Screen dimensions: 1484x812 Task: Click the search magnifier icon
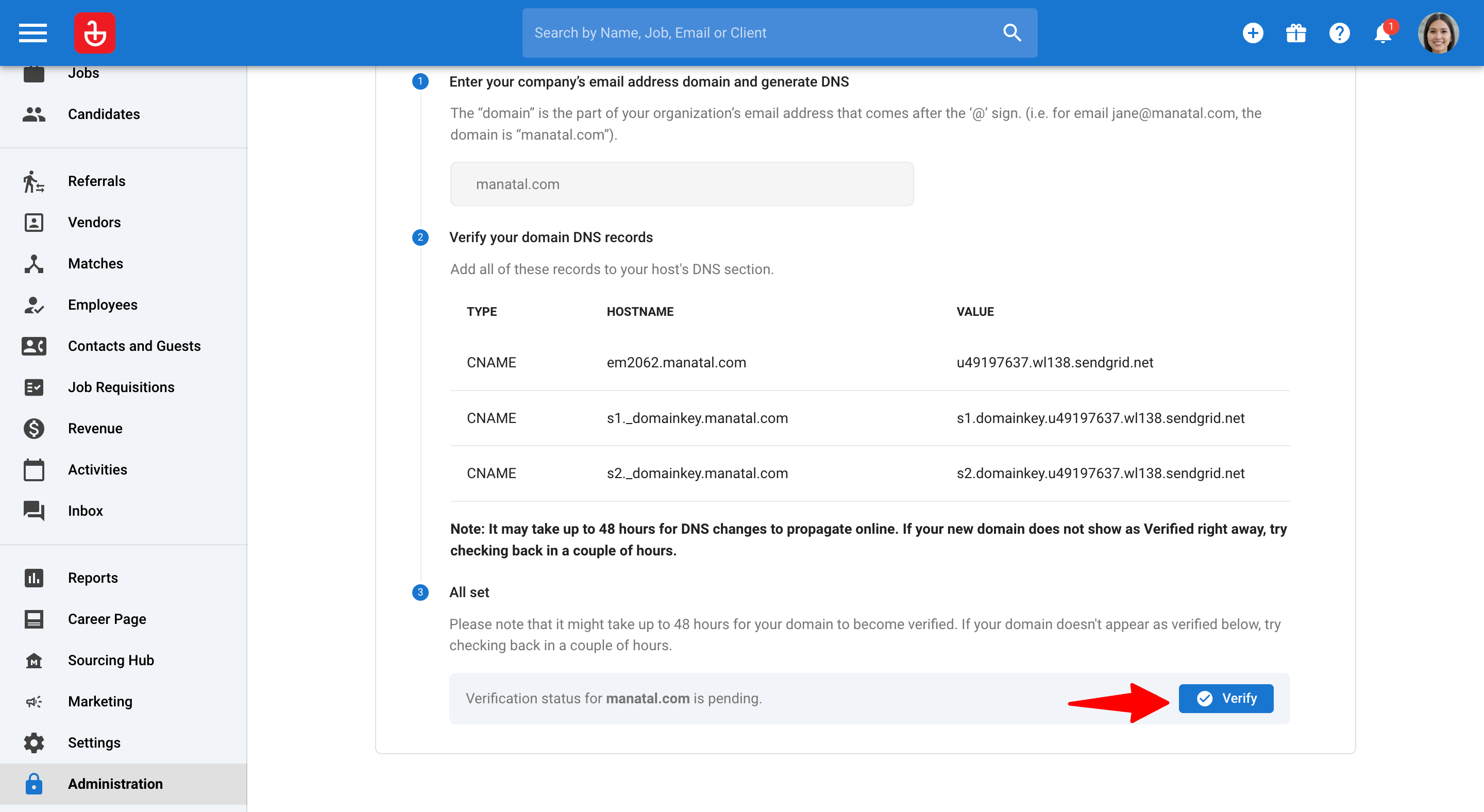[1012, 33]
